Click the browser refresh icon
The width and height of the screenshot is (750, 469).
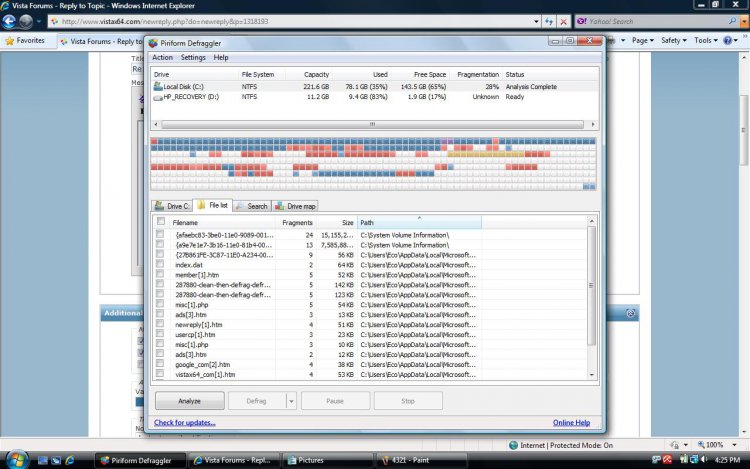(549, 22)
